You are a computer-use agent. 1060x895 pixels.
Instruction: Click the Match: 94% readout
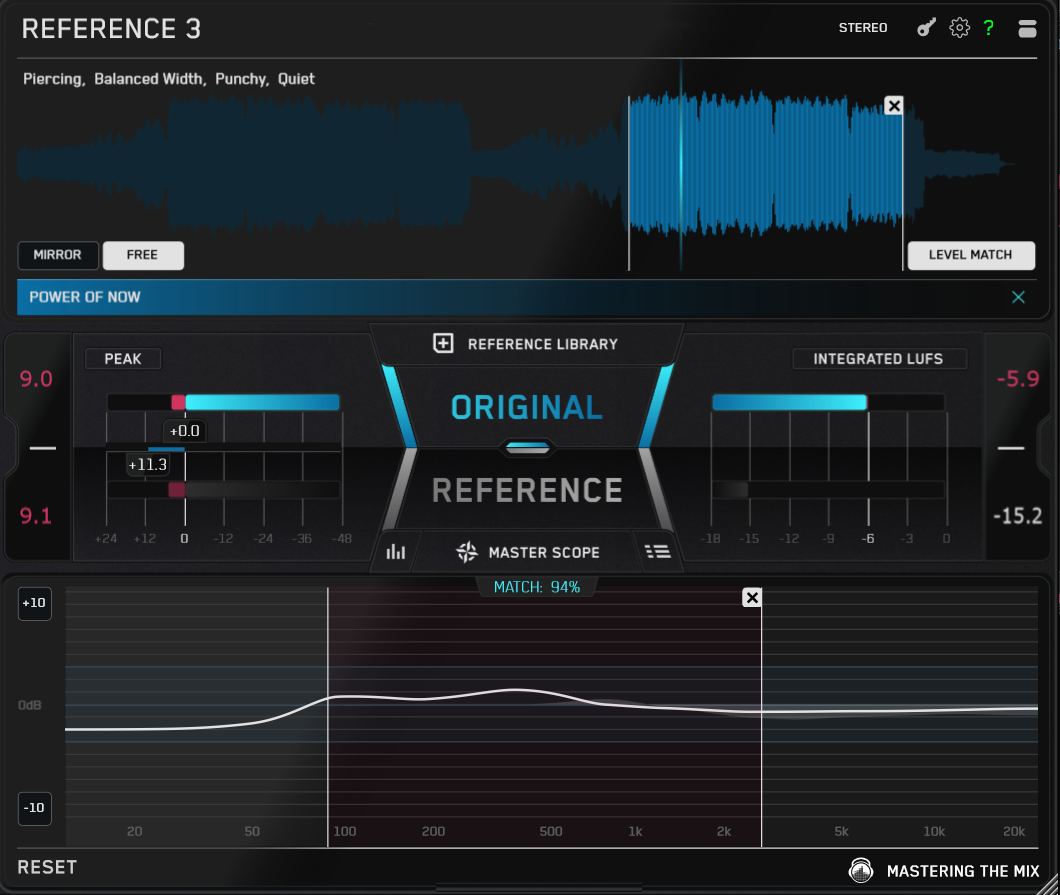(537, 587)
